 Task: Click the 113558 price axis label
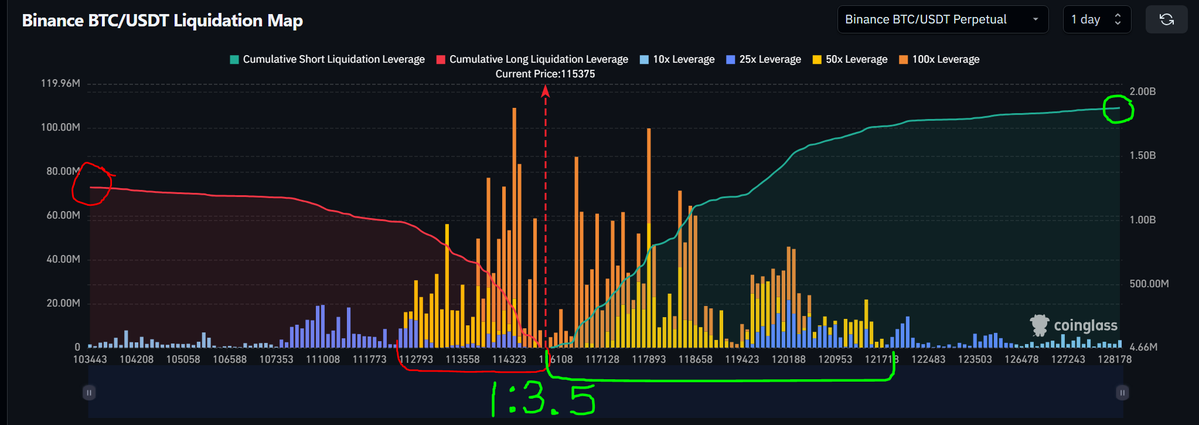point(463,358)
